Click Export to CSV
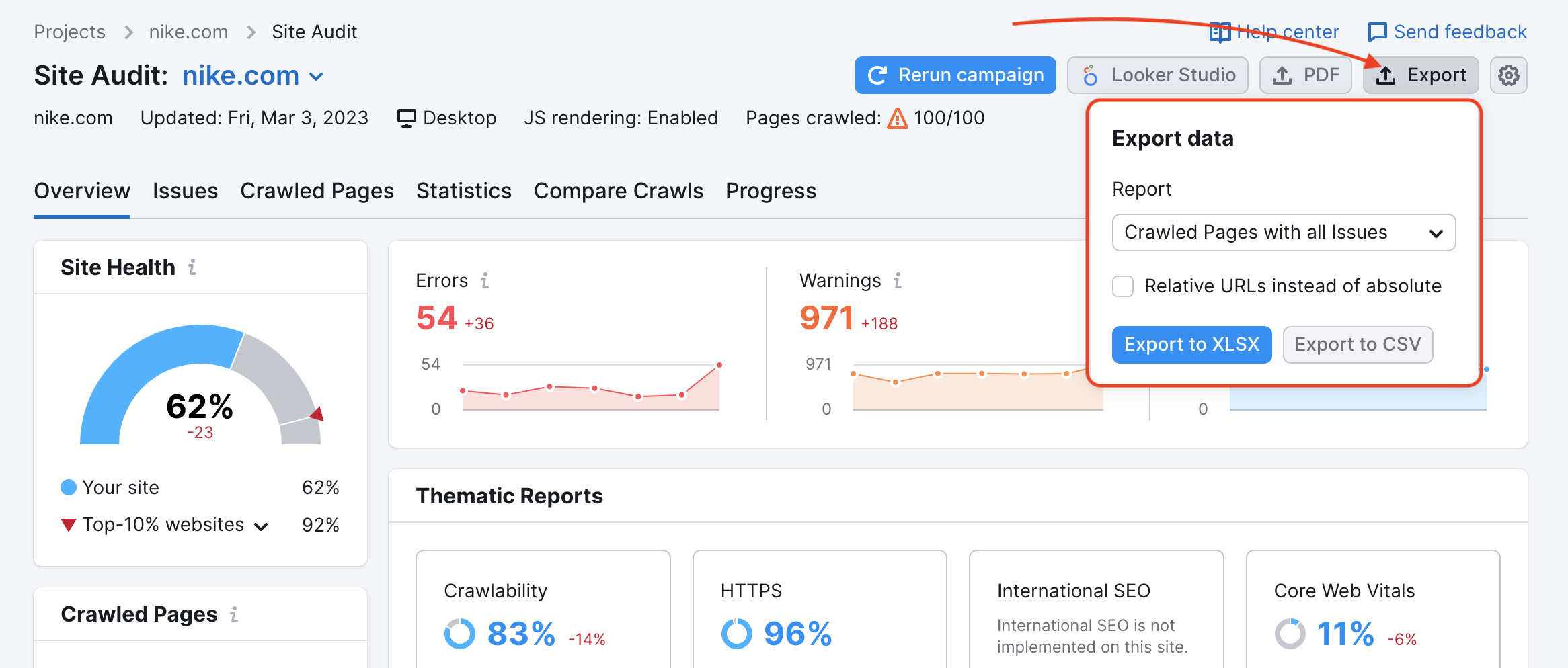This screenshot has width=1568, height=668. (1358, 345)
